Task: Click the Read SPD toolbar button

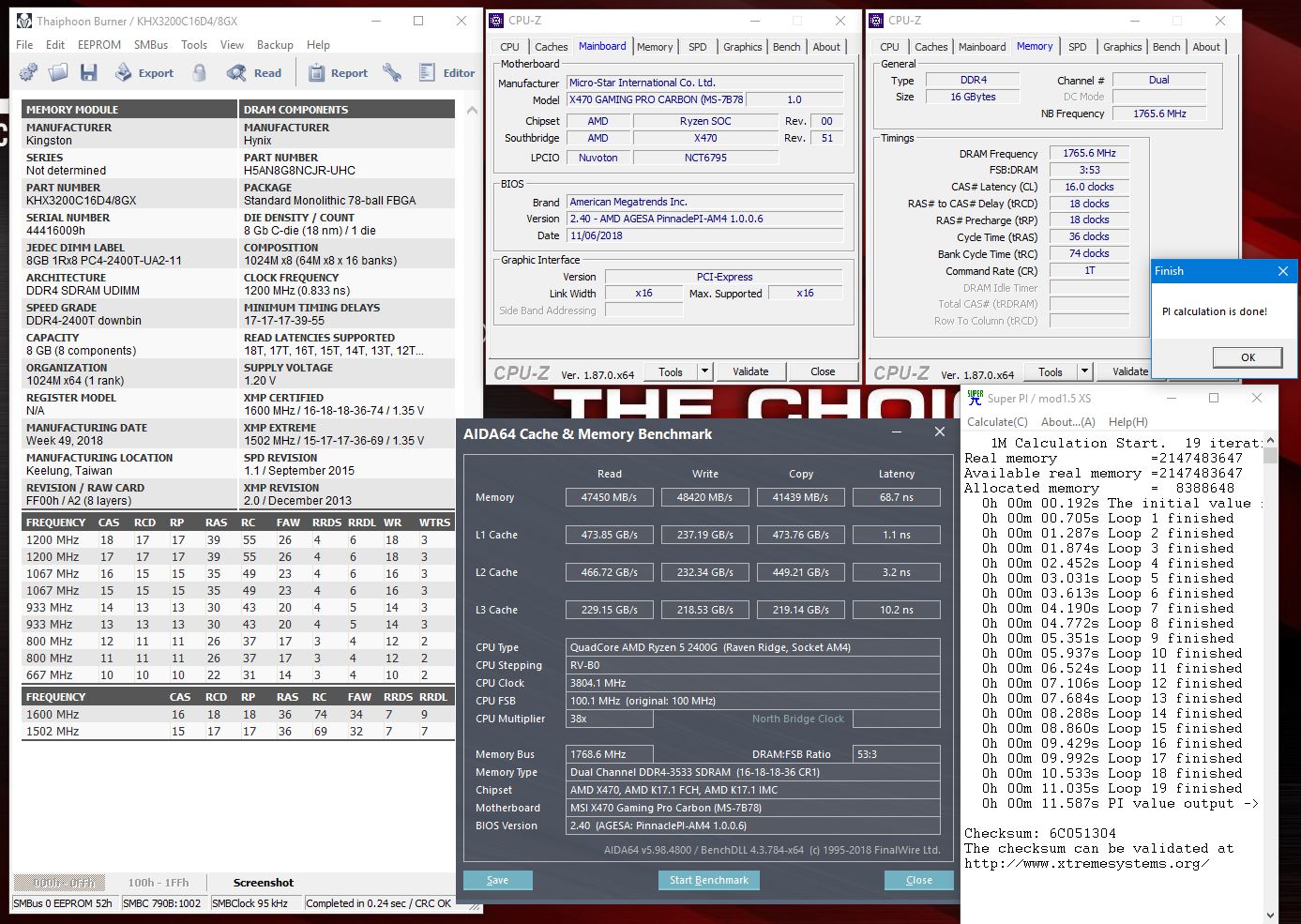Action: (254, 72)
